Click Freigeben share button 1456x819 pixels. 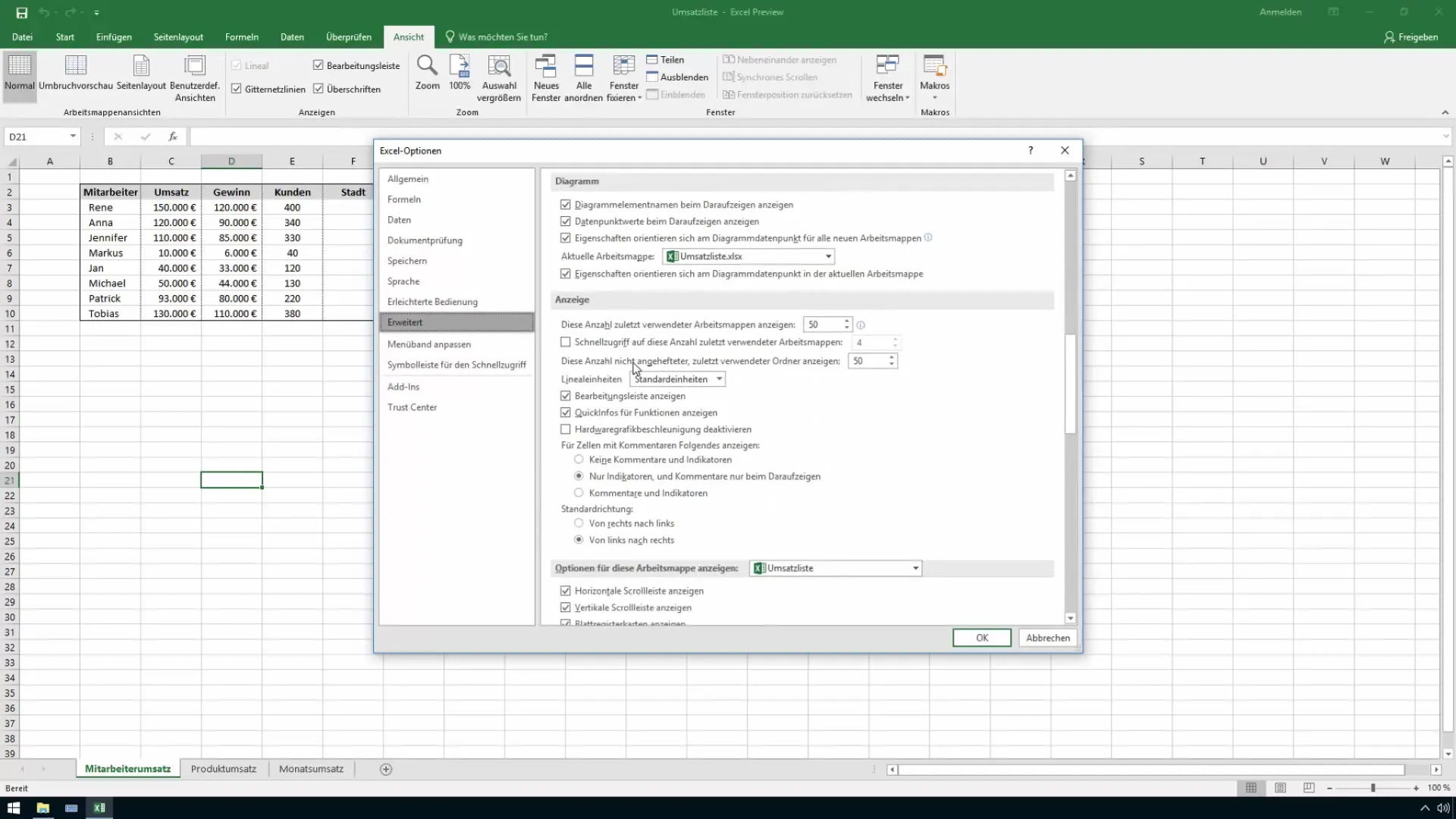1411,37
